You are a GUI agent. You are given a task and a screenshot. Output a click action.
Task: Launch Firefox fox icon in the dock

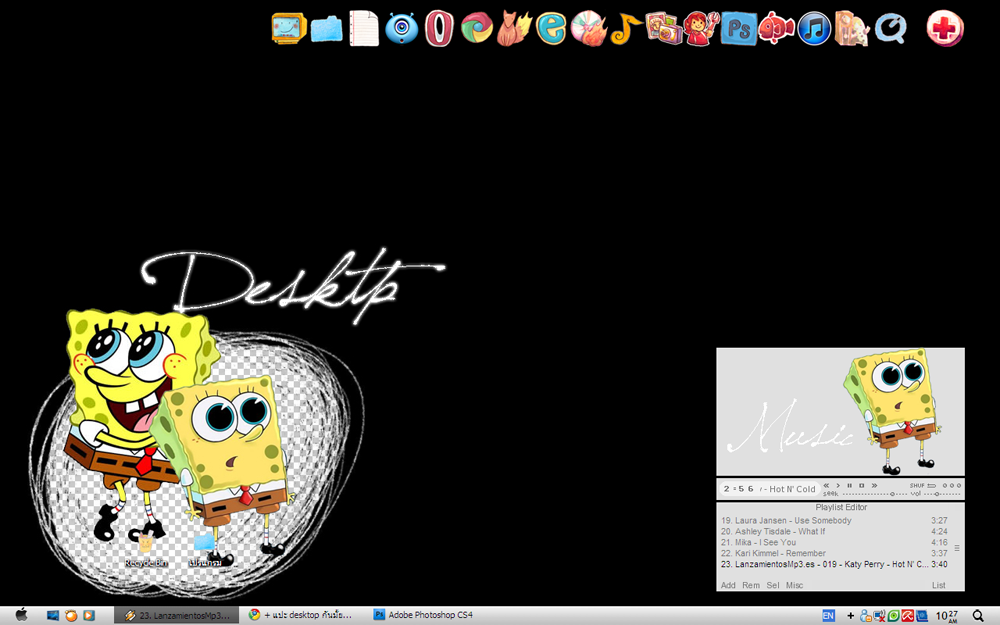tap(514, 28)
